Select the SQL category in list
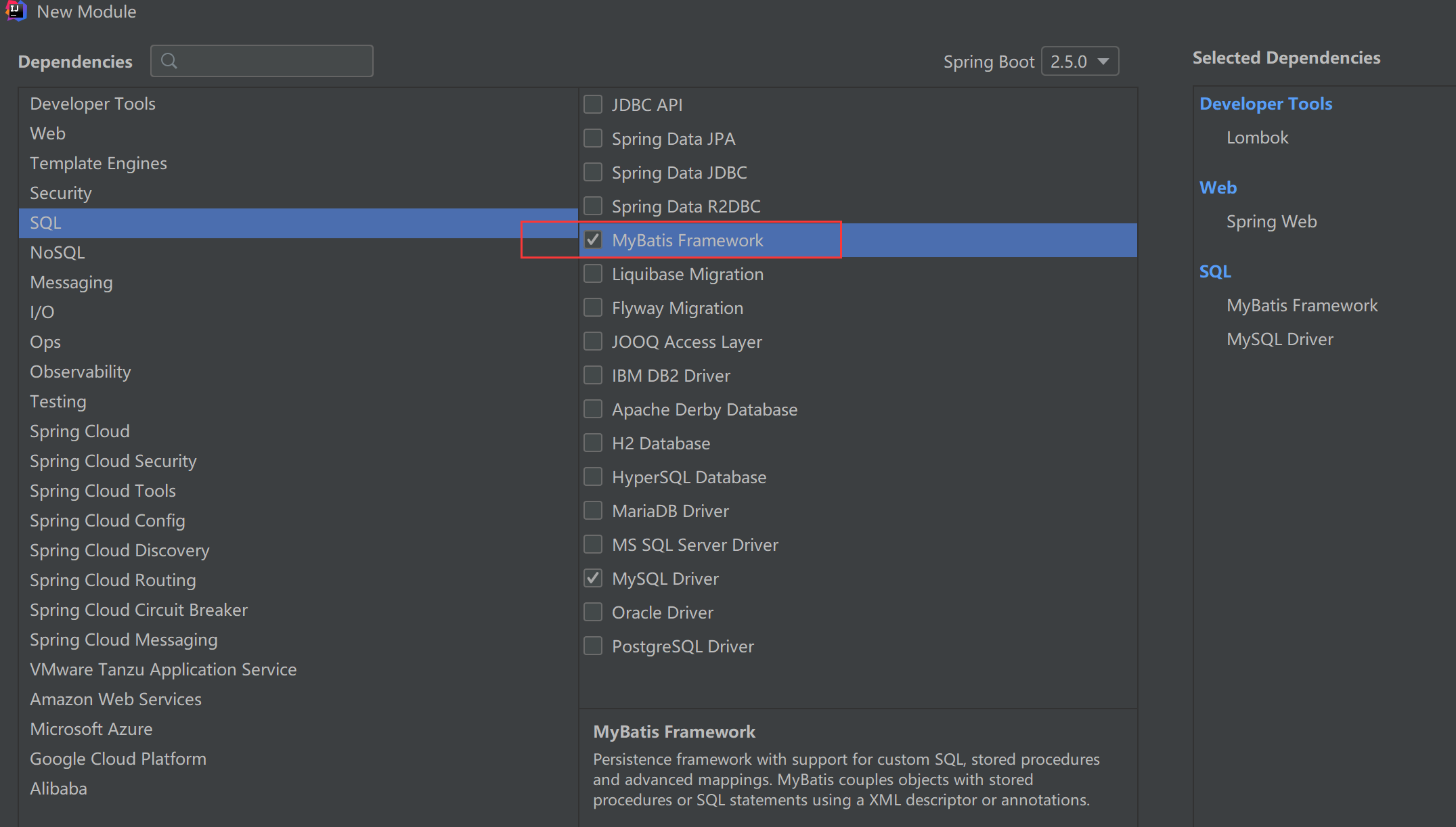 299,223
